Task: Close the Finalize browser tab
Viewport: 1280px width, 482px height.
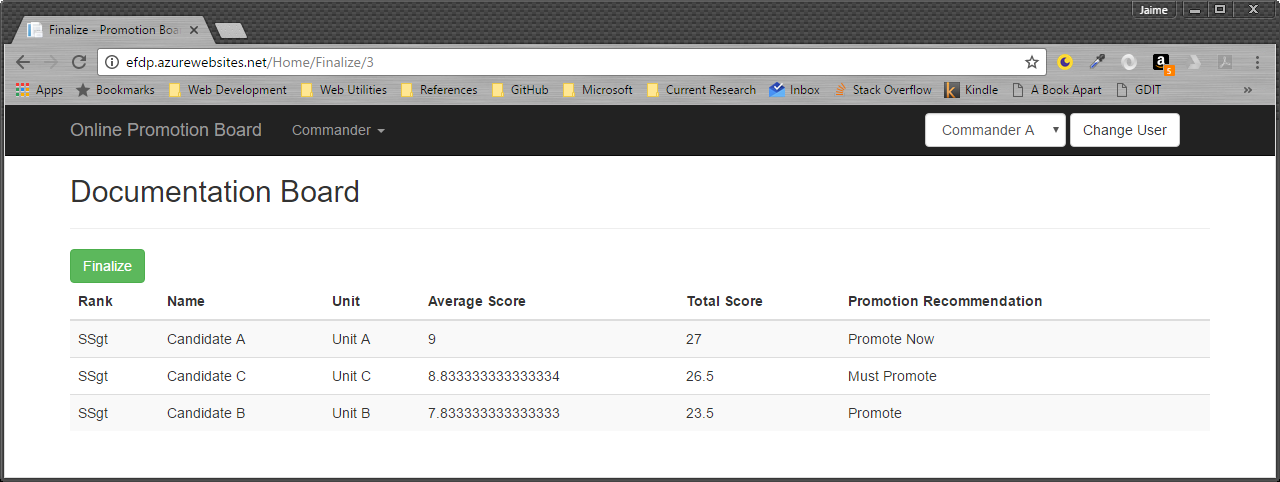Action: coord(194,30)
